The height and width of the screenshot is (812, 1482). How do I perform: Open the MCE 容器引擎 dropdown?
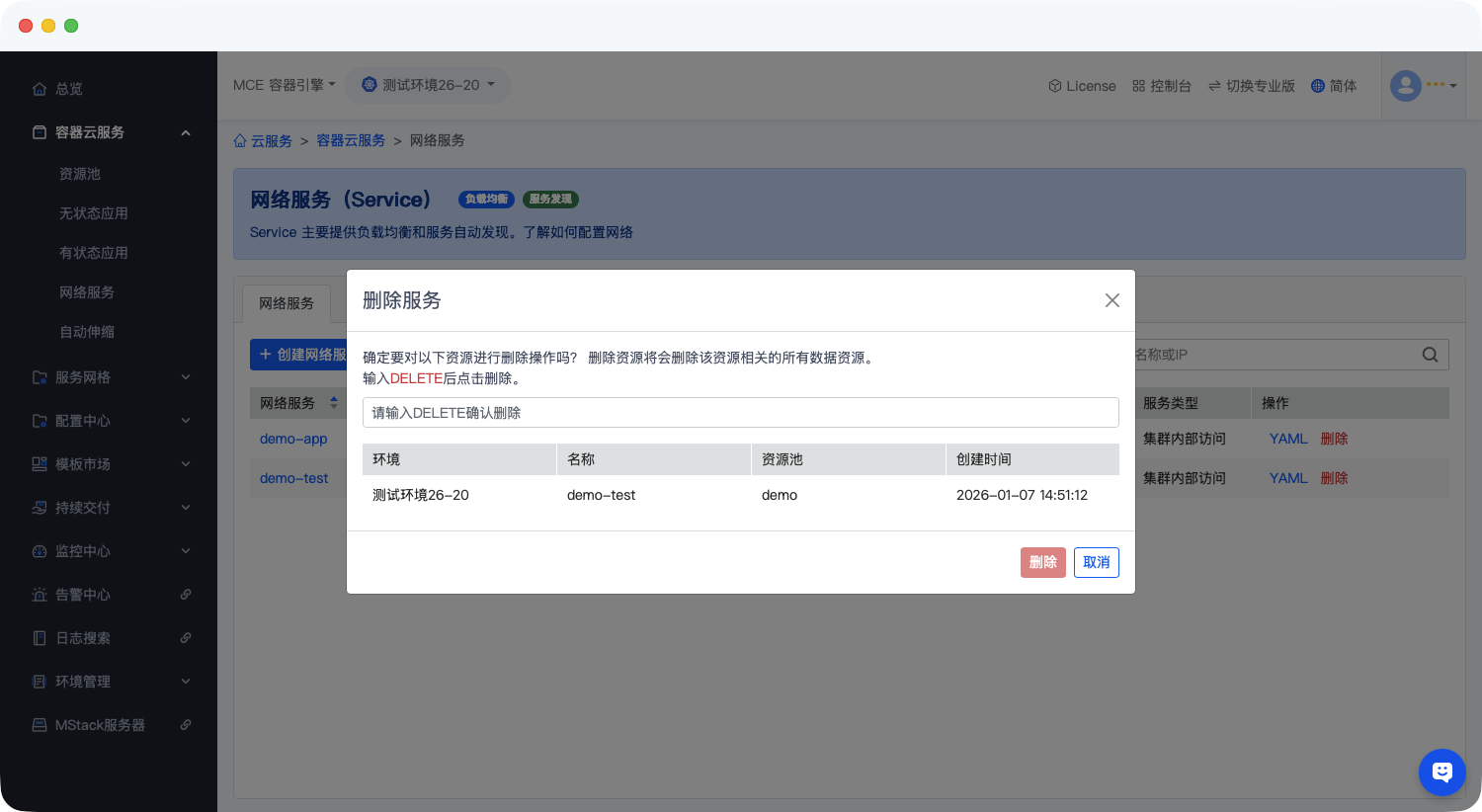coord(284,85)
